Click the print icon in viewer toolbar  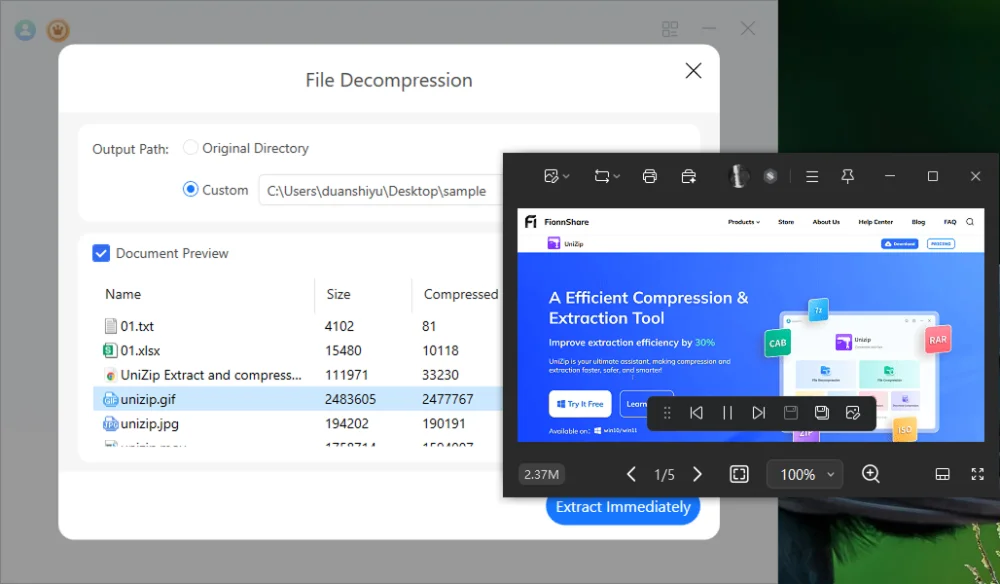pyautogui.click(x=650, y=176)
